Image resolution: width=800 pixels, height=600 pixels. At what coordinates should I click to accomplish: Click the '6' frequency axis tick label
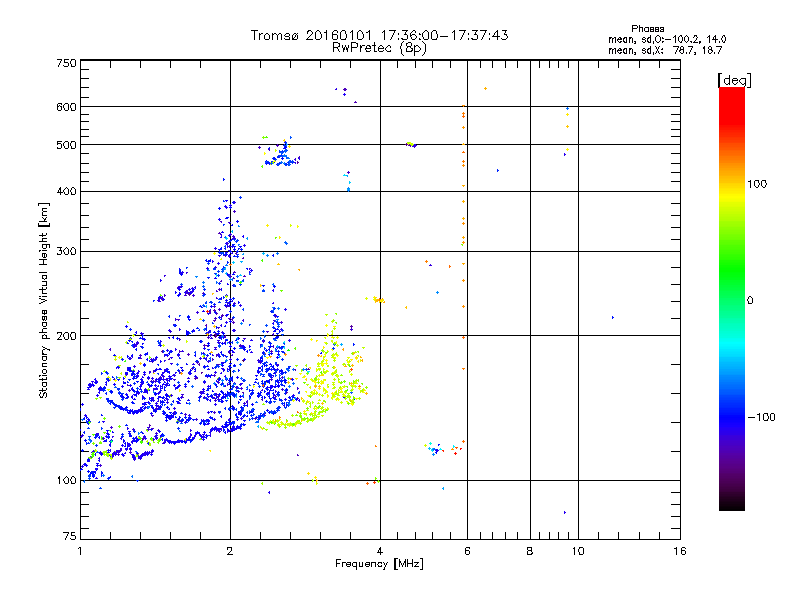[x=467, y=551]
